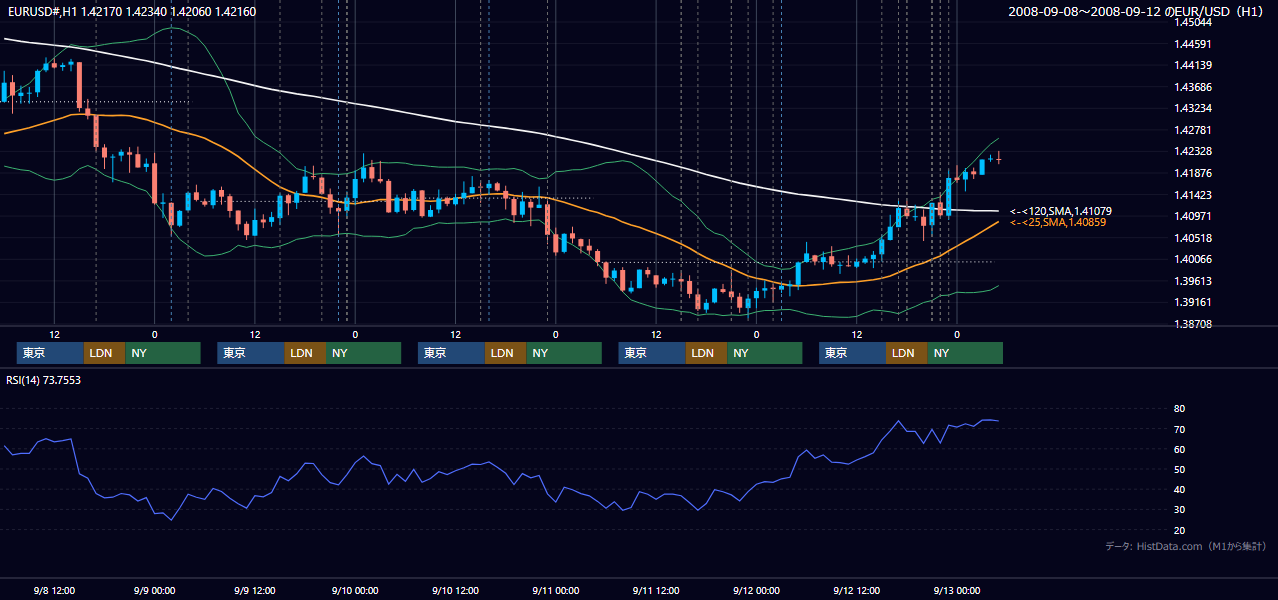Click the RSI scale value 50

click(1180, 469)
